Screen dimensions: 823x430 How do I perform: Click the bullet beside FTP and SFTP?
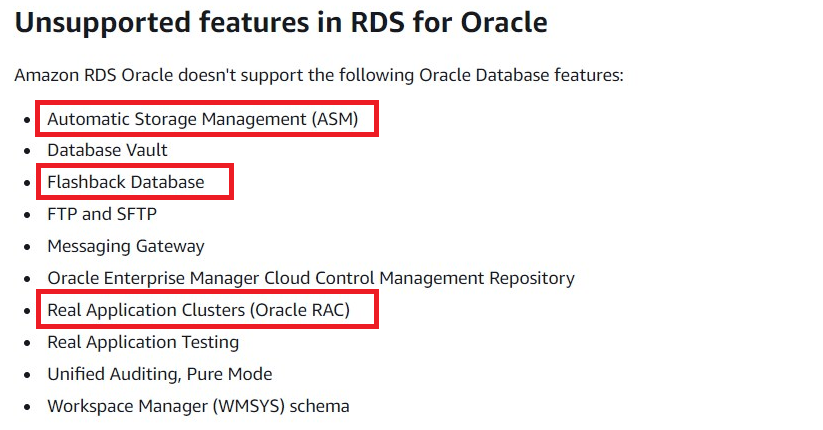click(28, 215)
